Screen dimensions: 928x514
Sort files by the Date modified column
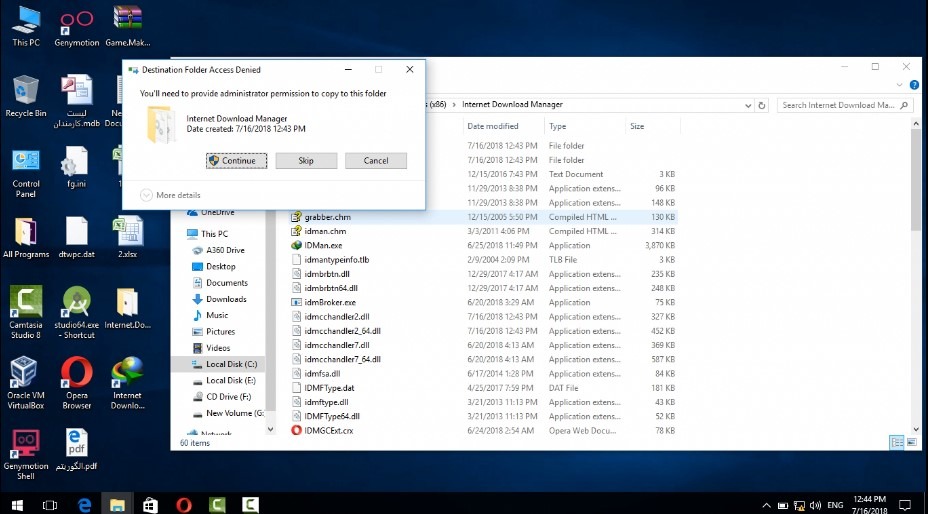pos(492,126)
